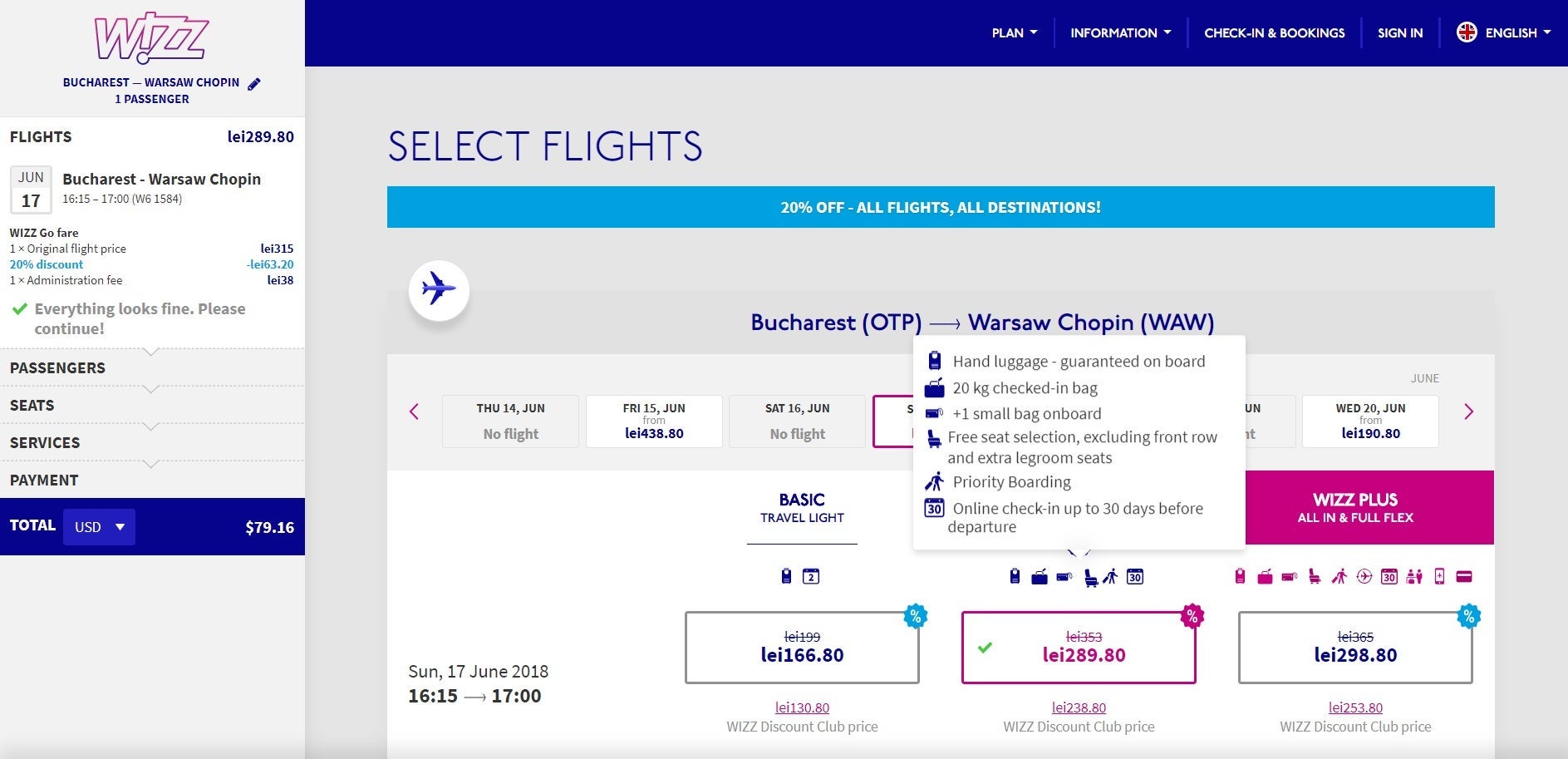Open the USD currency dropdown
Screen dimensions: 1568x759
point(99,527)
